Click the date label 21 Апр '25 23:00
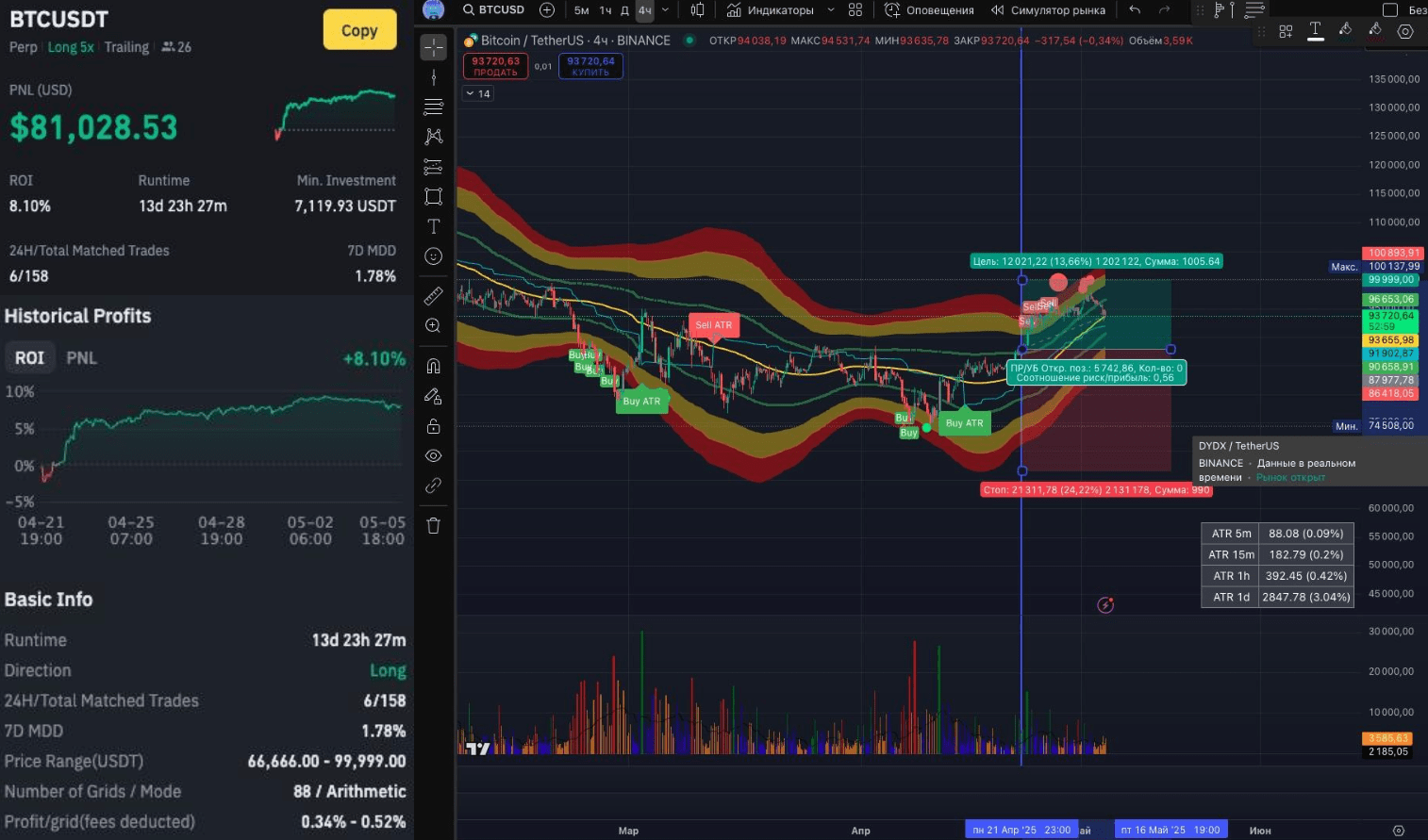The height and width of the screenshot is (840, 1428). pos(1021,831)
